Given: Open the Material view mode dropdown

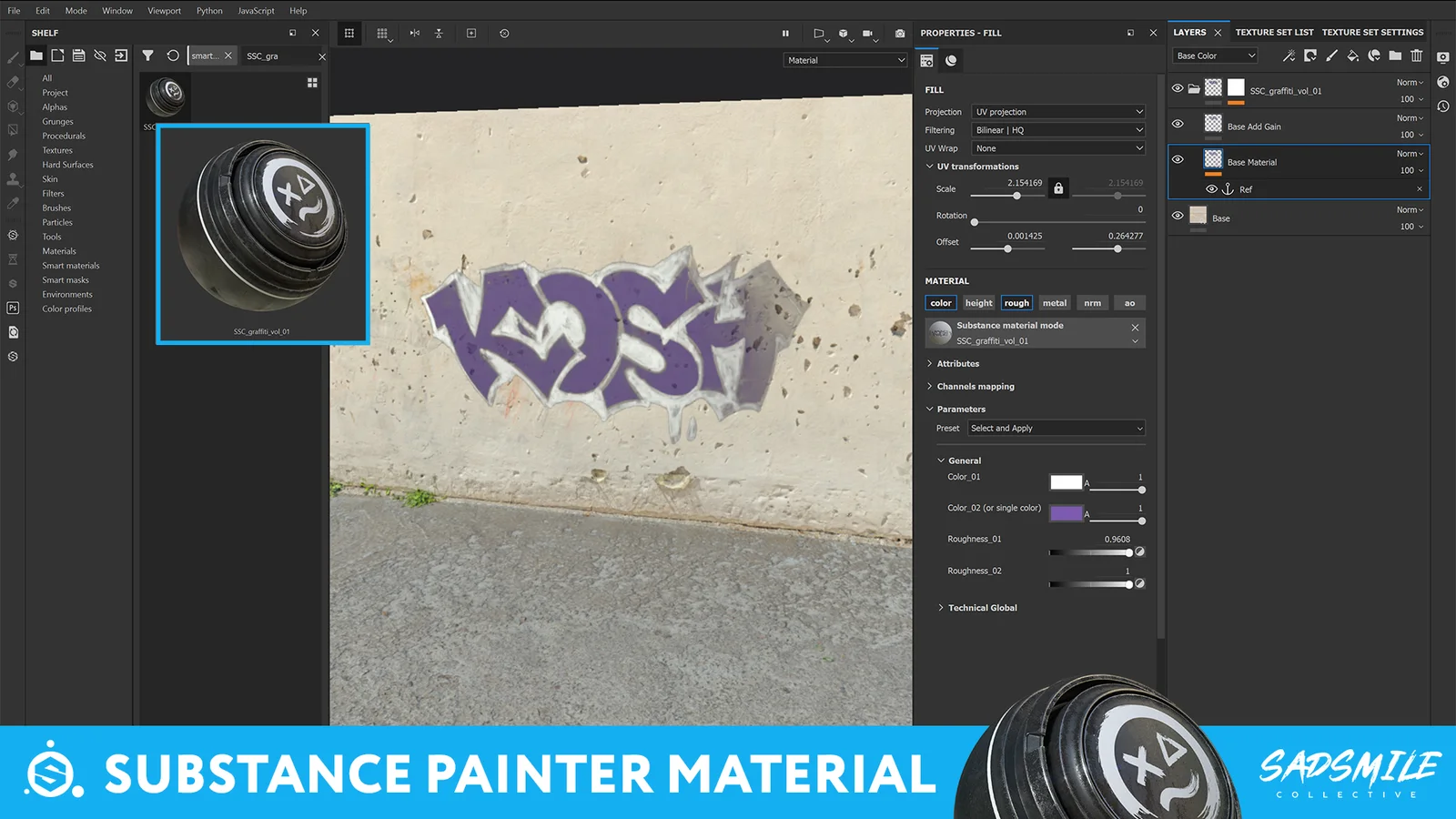Looking at the screenshot, I should [844, 60].
